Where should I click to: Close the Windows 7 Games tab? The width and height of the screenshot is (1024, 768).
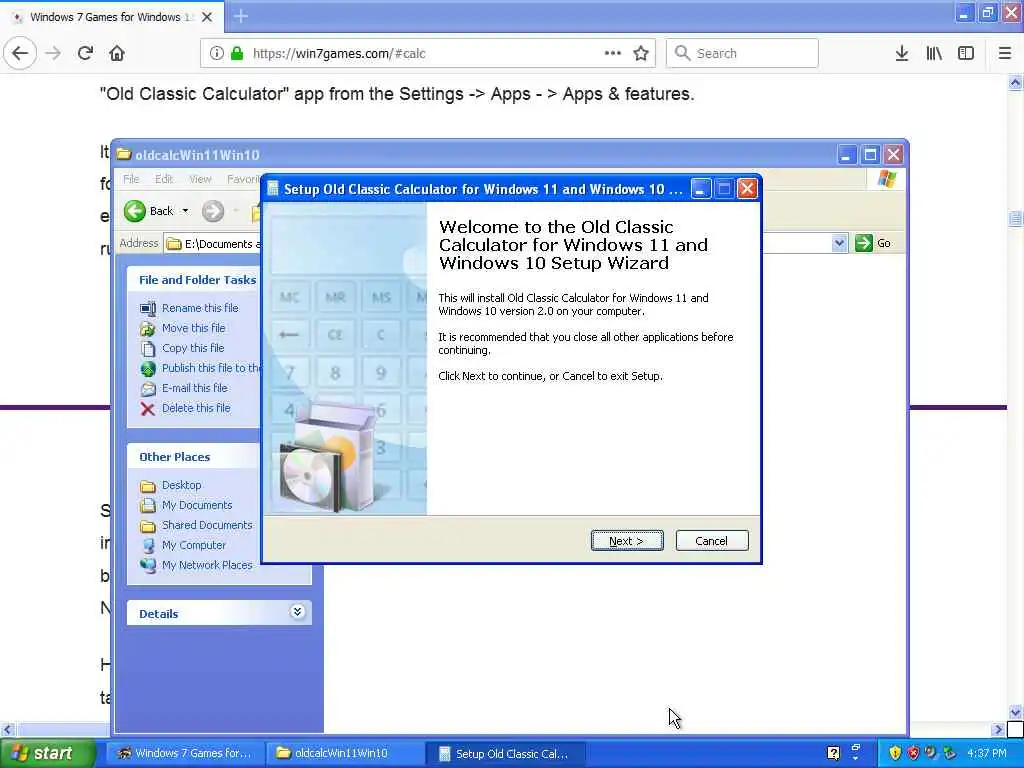click(x=207, y=17)
